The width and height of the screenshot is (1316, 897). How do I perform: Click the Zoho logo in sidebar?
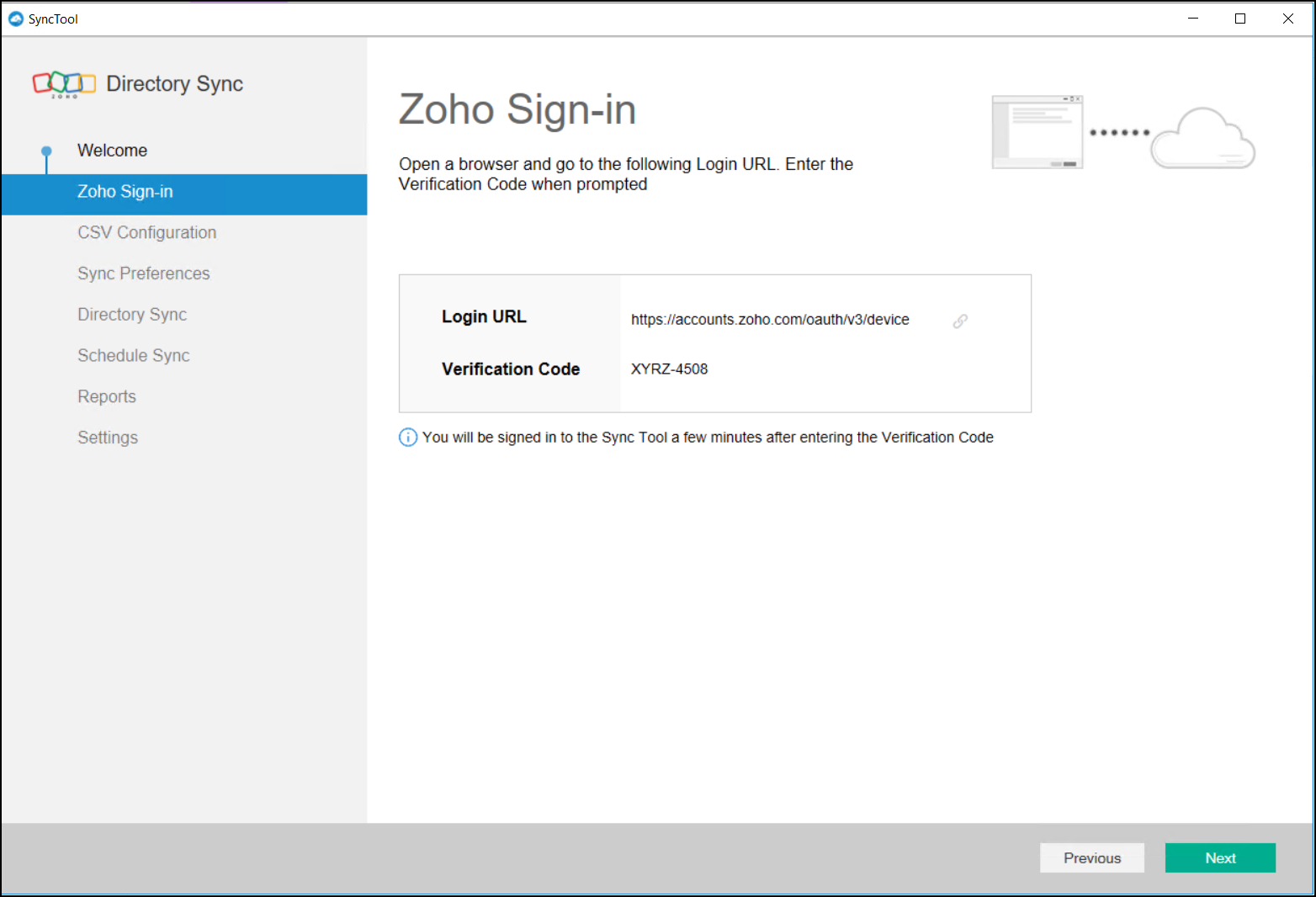pos(64,83)
